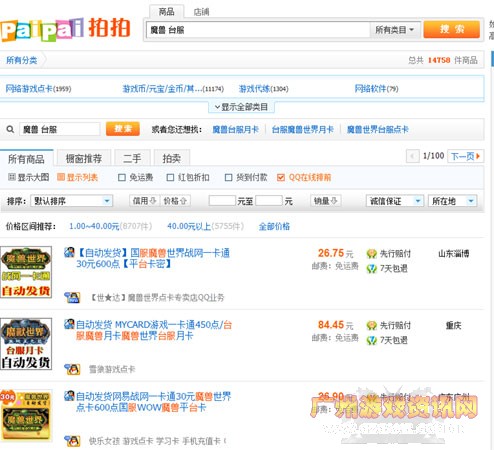The width and height of the screenshot is (494, 450).
Task: Click maximum price input field
Action: pyautogui.click(x=269, y=201)
